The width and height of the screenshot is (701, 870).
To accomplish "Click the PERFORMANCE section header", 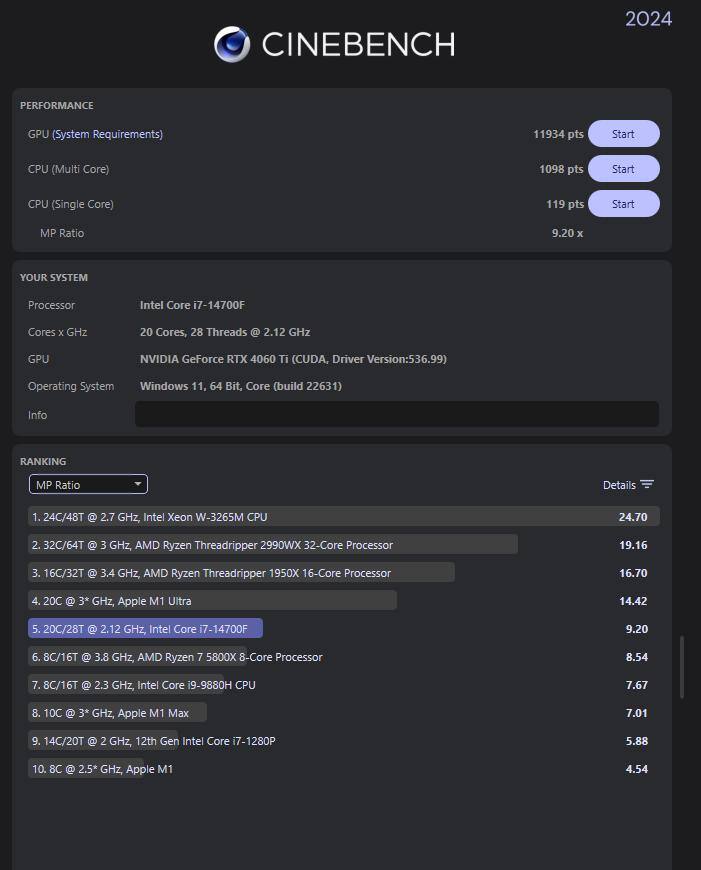I will 56,105.
